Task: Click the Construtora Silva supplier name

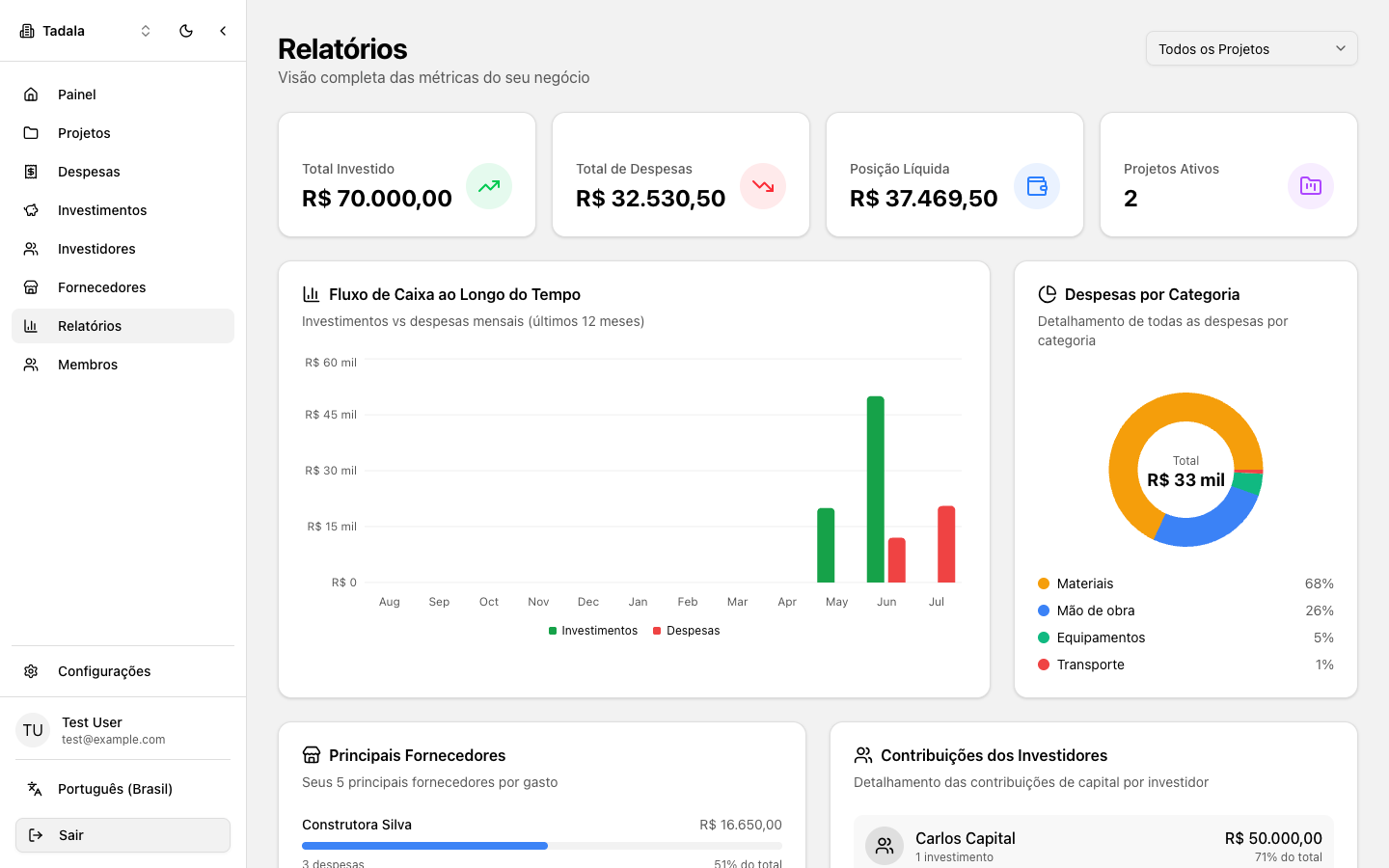Action: [x=357, y=825]
